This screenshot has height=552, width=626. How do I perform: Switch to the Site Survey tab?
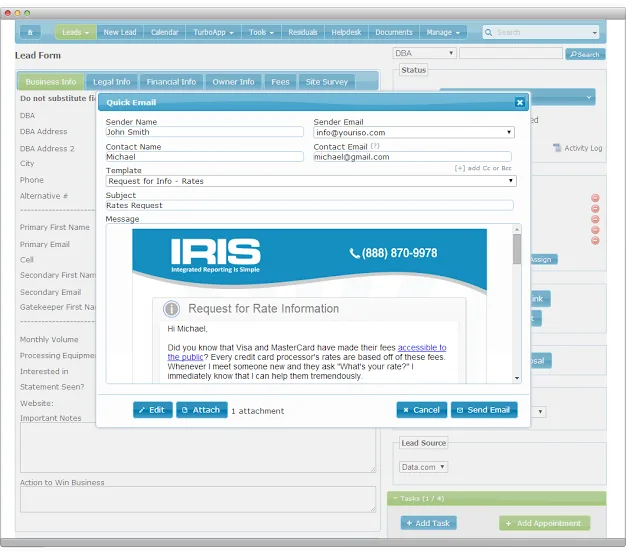point(327,82)
